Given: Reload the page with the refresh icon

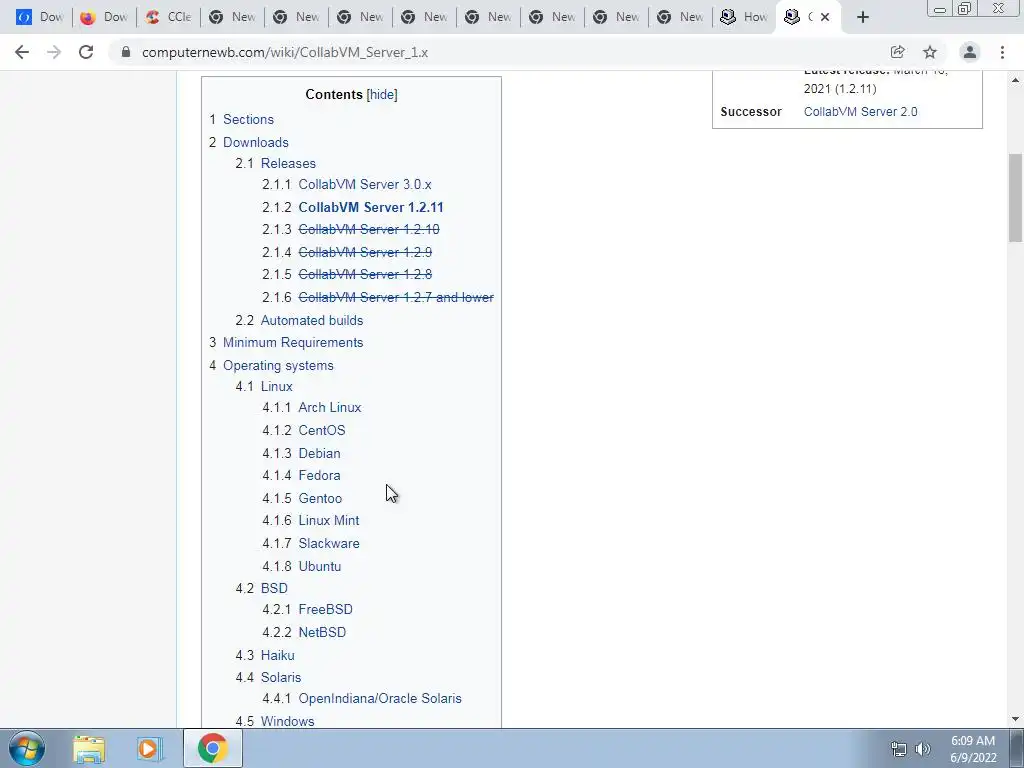Looking at the screenshot, I should click(x=86, y=52).
